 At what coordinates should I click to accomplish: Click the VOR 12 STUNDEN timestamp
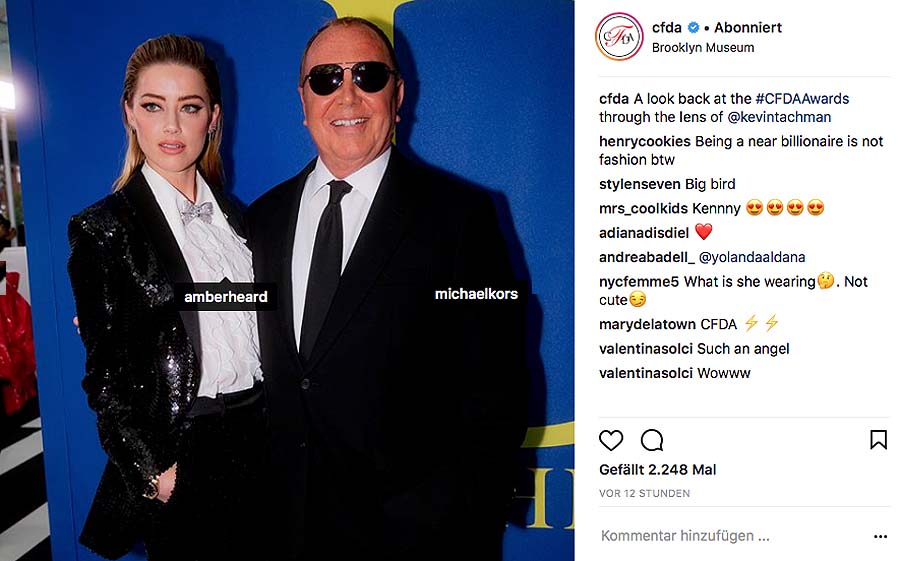[x=644, y=493]
